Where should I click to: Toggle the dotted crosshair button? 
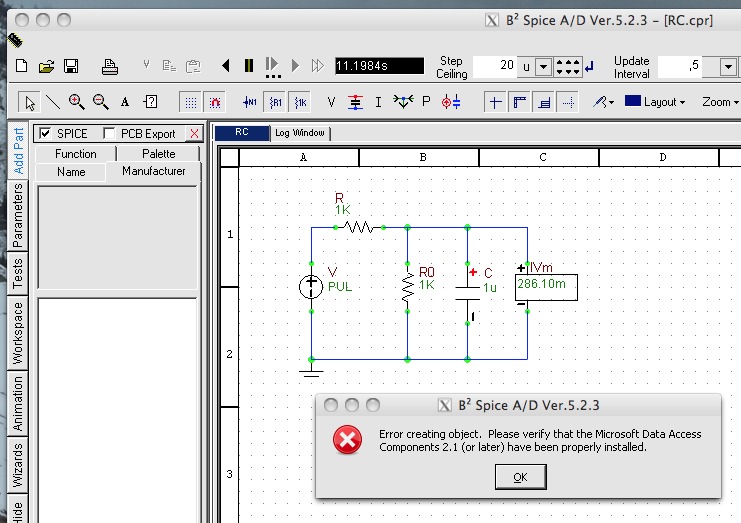(x=569, y=102)
